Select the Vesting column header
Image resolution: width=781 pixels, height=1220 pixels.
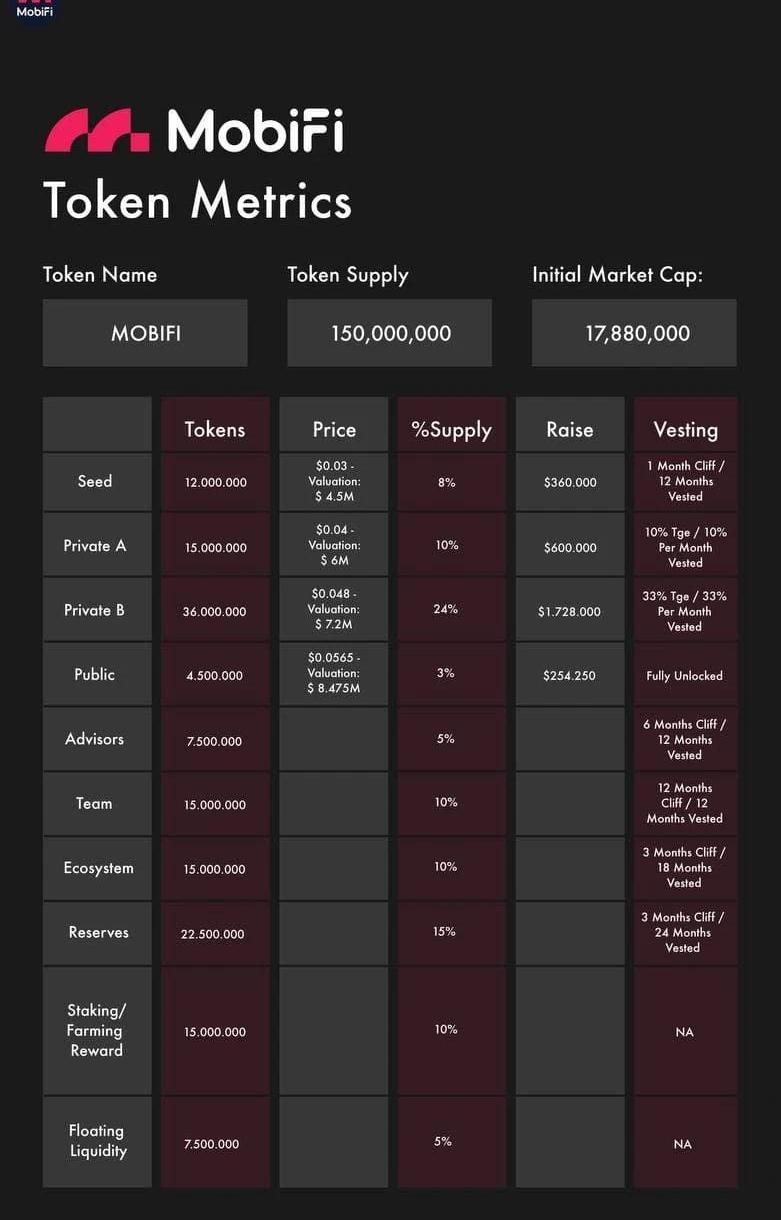pos(685,429)
